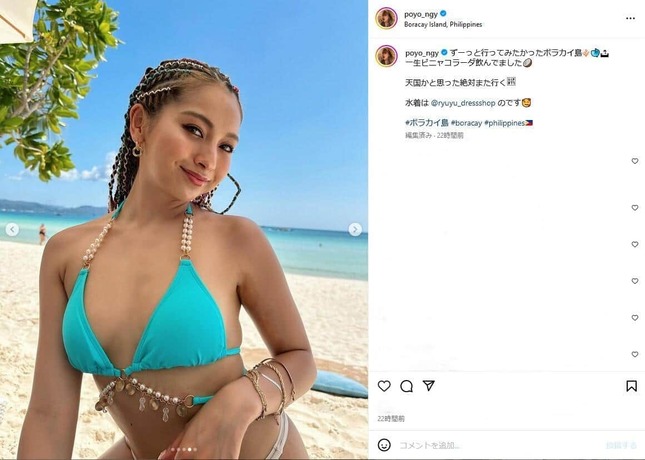The image size is (645, 460).
Task: Like the first comment with the small heart
Action: pos(635,161)
